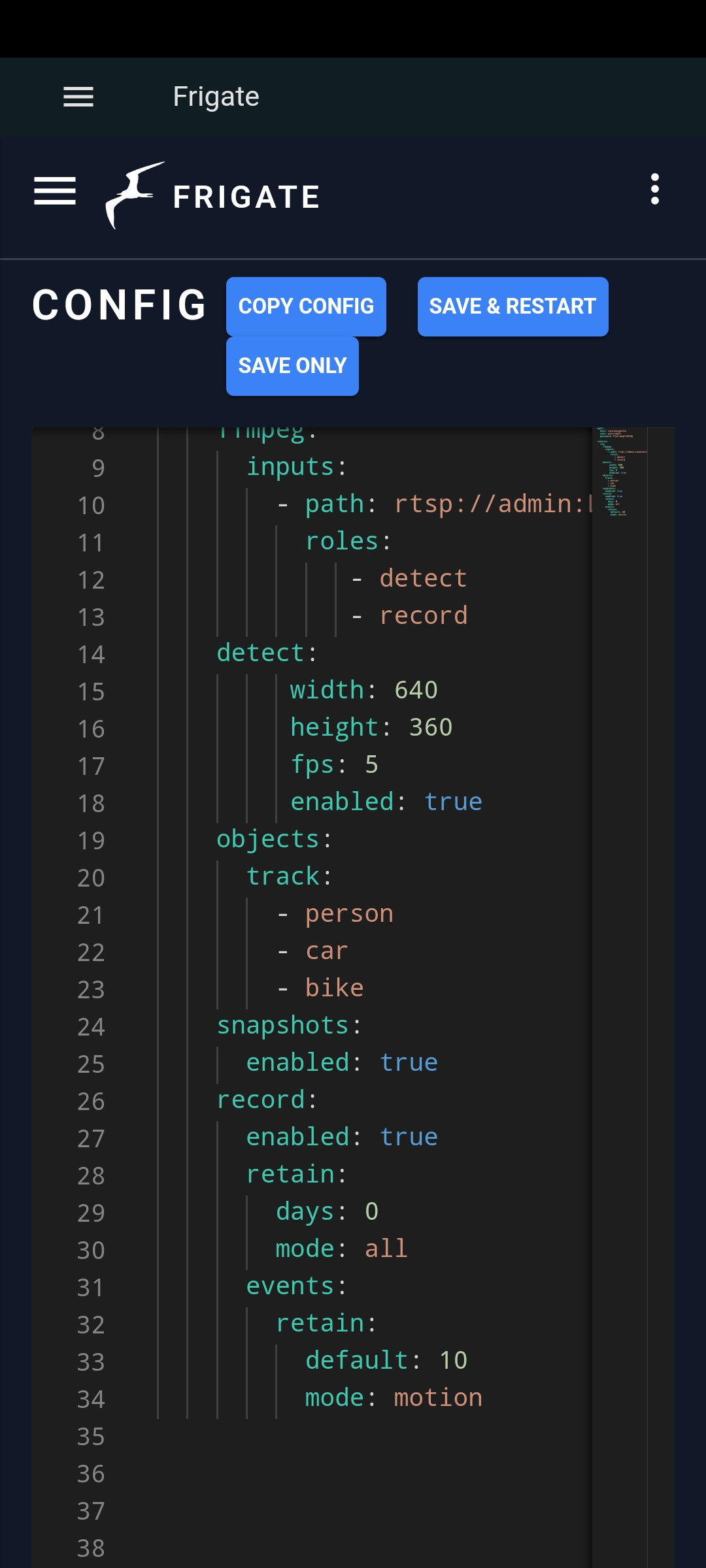This screenshot has height=1568, width=706.
Task: Click the Frigate bird logo
Action: pos(133,195)
